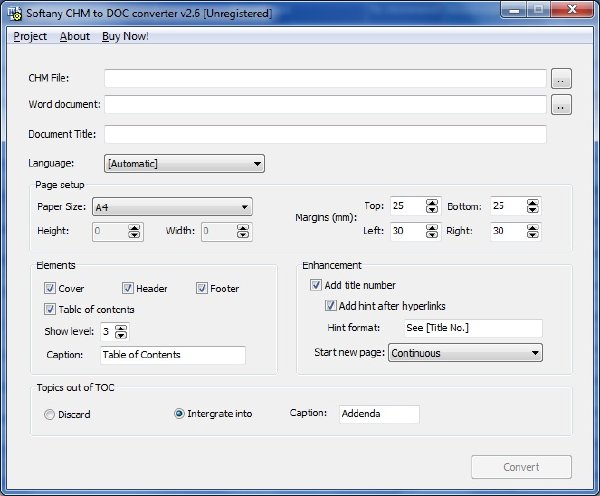Uncheck the Footer checkbox
The image size is (600, 496).
coord(202,288)
